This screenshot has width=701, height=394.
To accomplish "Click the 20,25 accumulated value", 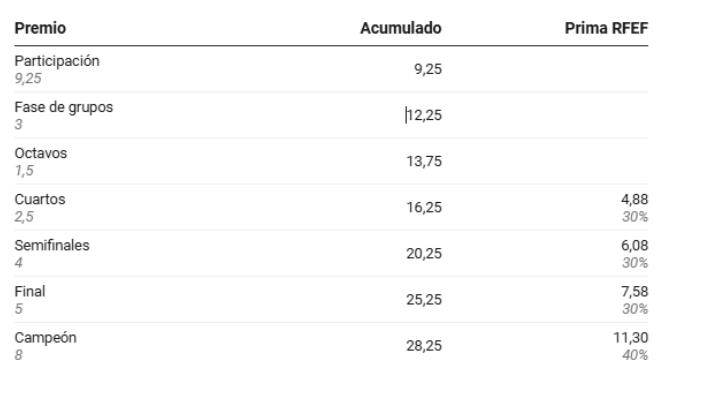I will pyautogui.click(x=424, y=254).
